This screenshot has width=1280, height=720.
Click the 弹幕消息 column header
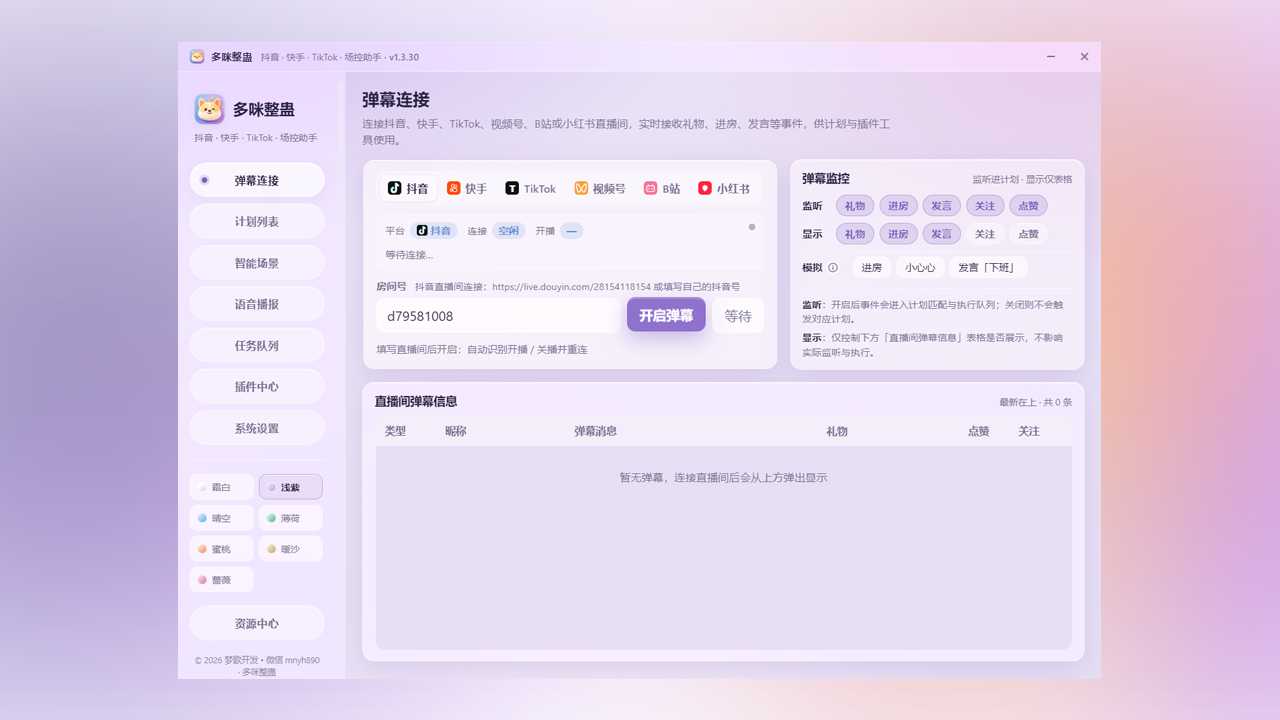595,431
